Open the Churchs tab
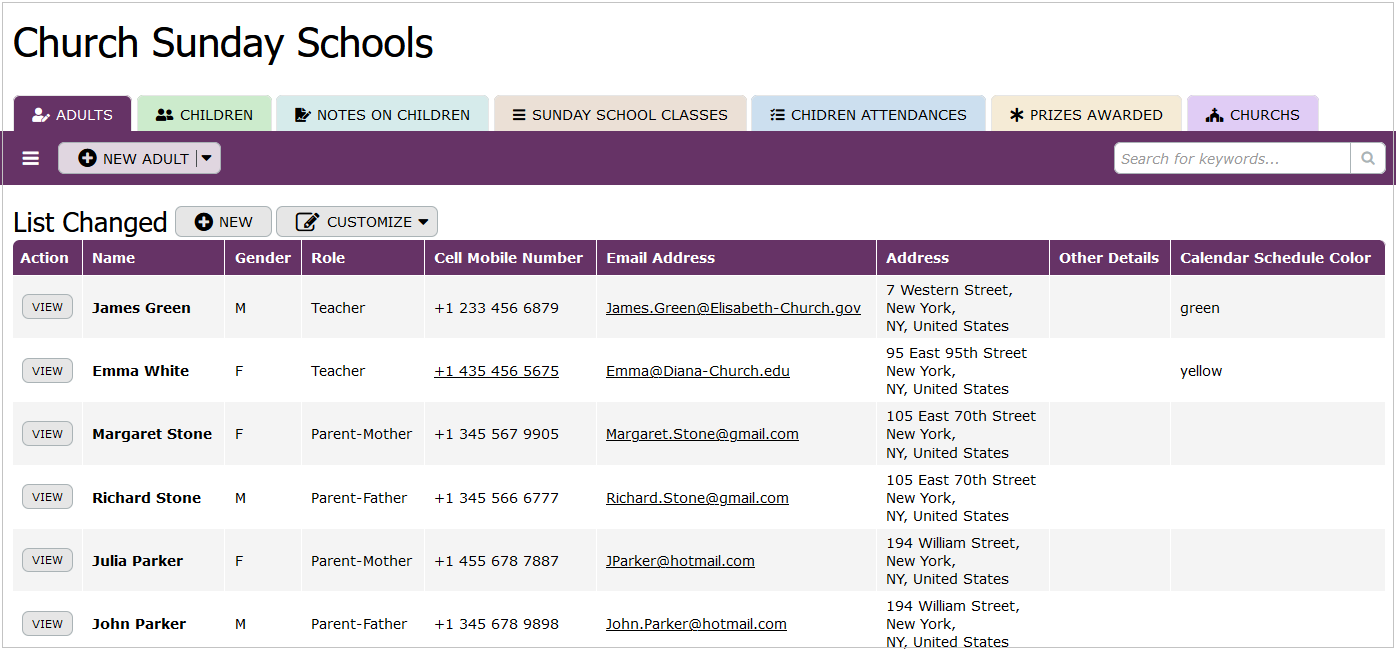 tap(1252, 114)
